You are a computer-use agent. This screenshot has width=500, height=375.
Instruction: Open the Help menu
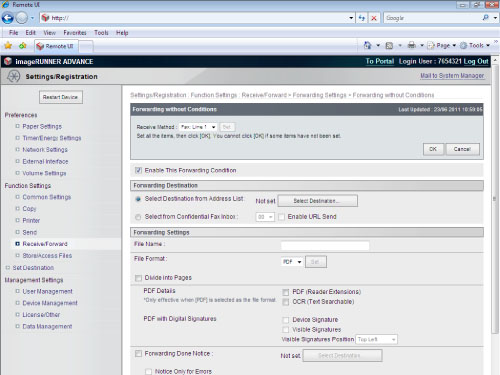pyautogui.click(x=122, y=33)
